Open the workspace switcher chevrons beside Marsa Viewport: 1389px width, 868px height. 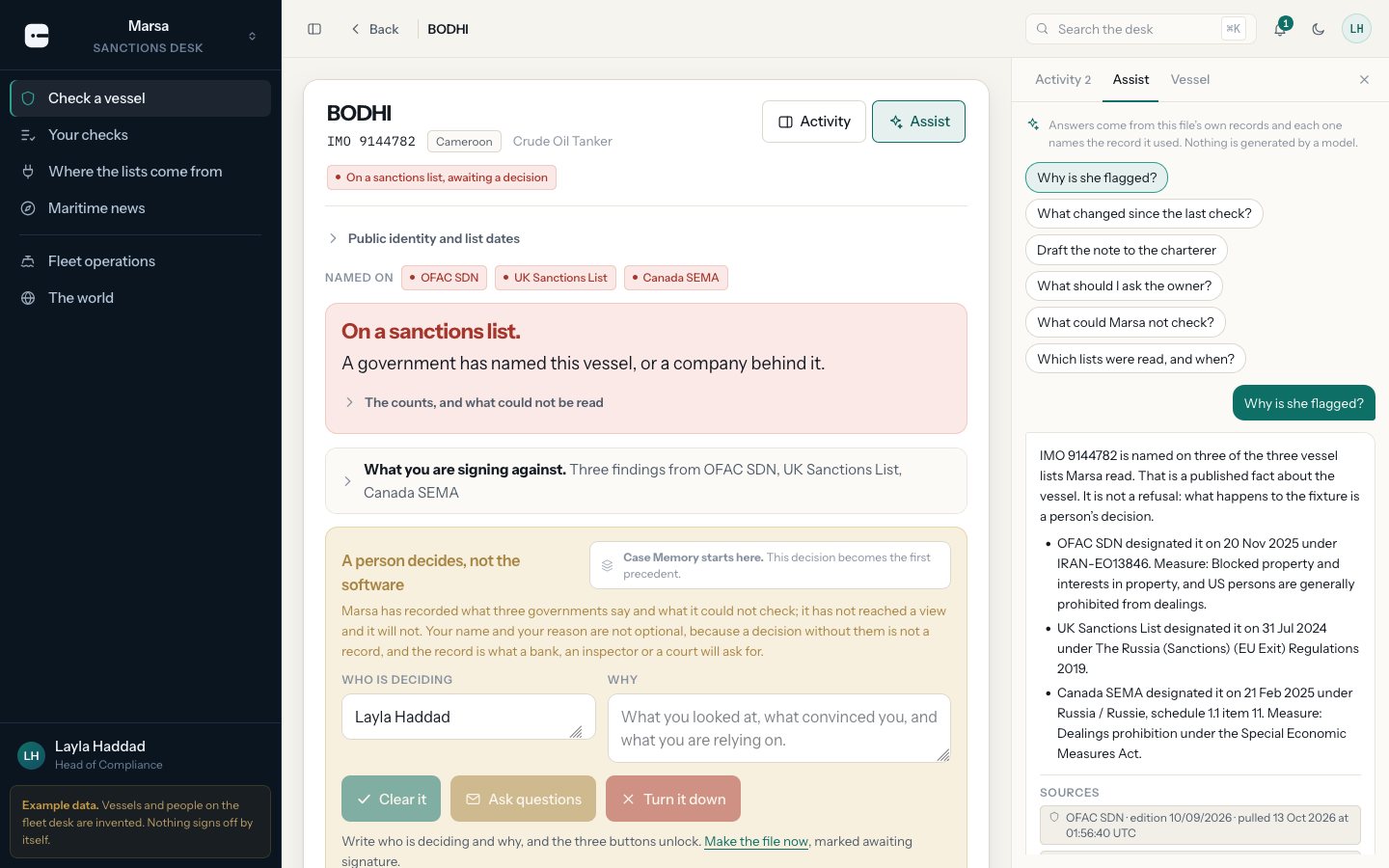[252, 37]
